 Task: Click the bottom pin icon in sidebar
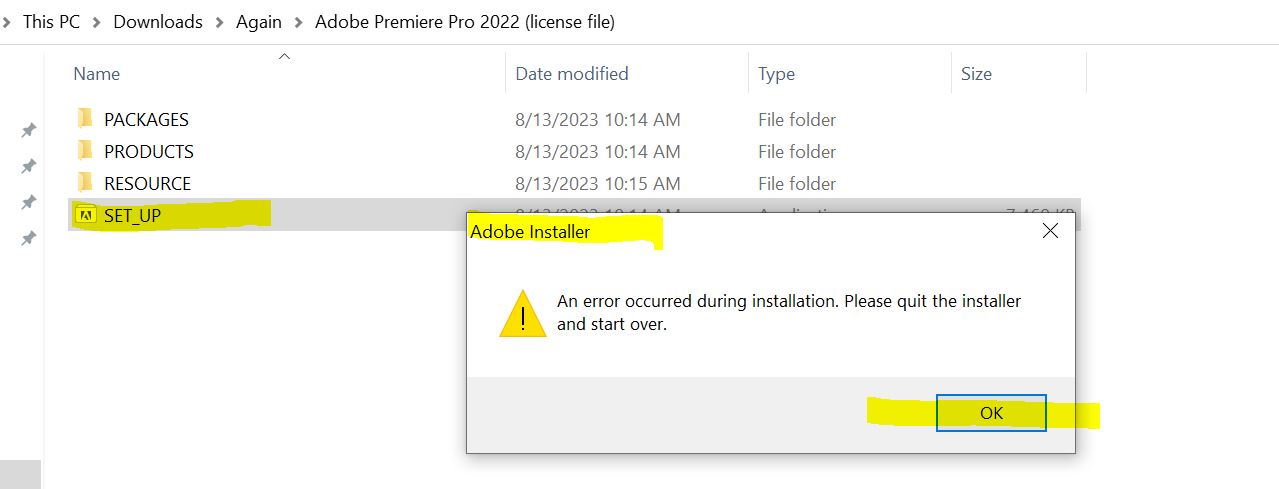point(29,238)
